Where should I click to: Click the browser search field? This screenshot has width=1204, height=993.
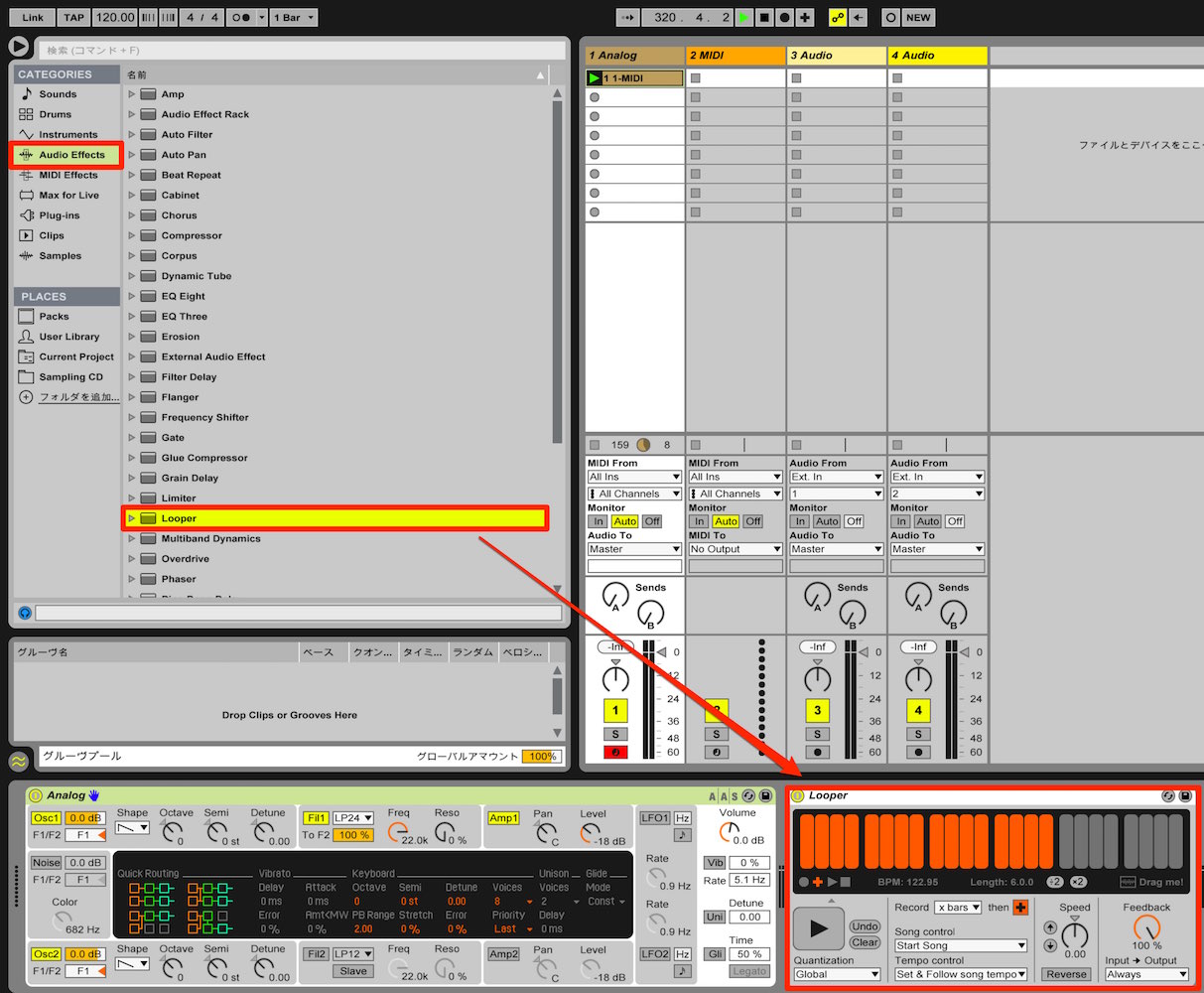[x=303, y=50]
